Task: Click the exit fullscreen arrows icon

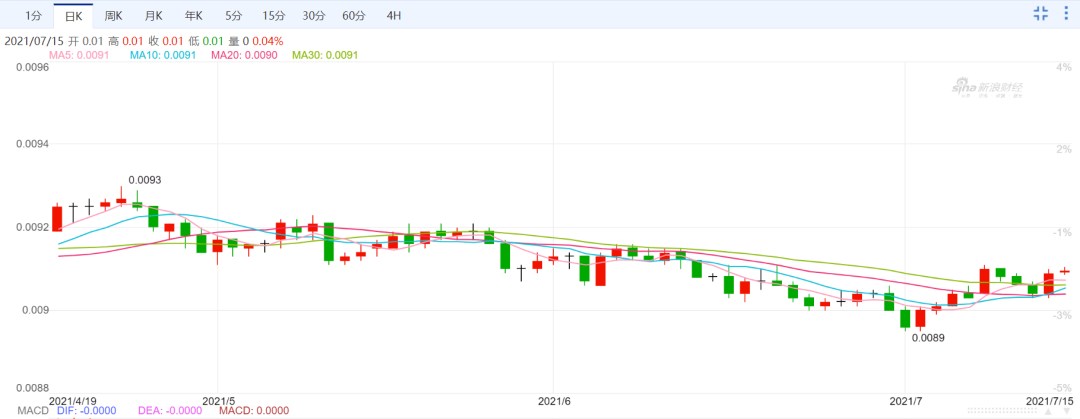Action: pyautogui.click(x=1040, y=12)
